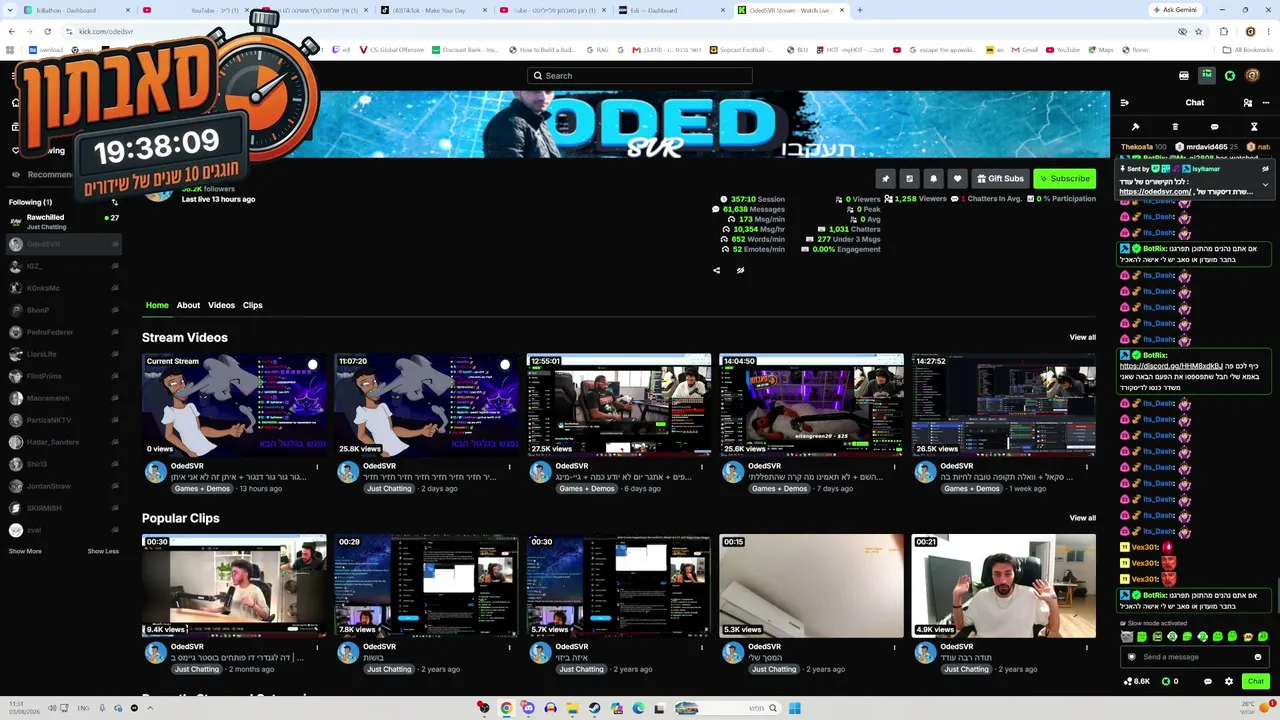This screenshot has width=1280, height=720.
Task: Expand the pinned message chevron
Action: 1265,185
